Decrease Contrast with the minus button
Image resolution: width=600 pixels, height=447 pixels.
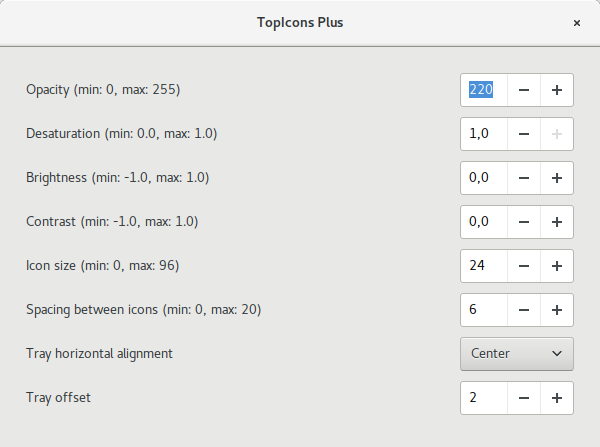(x=524, y=222)
